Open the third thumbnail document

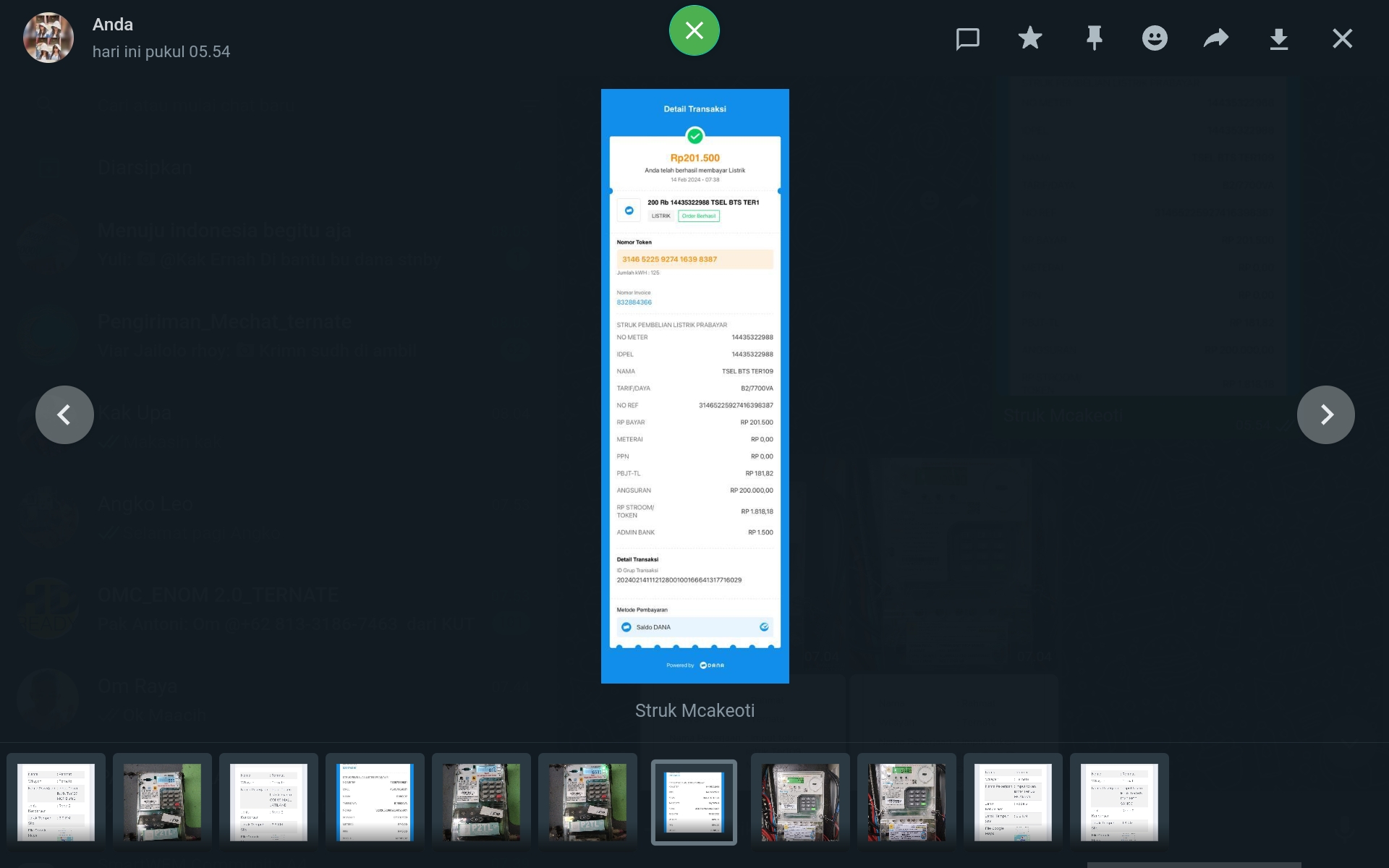(x=268, y=802)
